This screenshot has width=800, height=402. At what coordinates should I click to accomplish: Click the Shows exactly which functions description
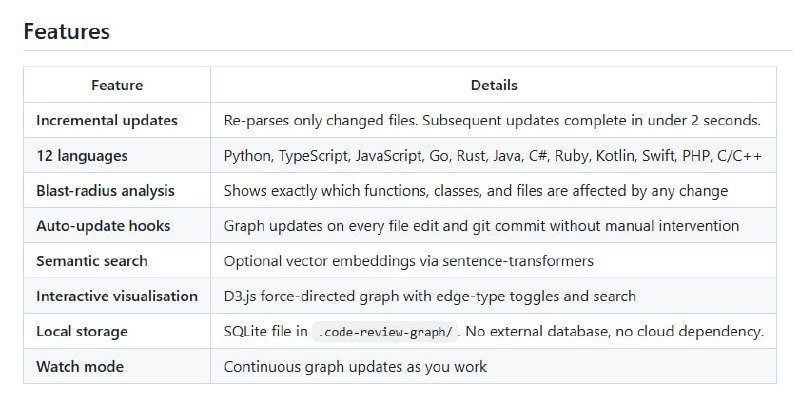tap(475, 190)
